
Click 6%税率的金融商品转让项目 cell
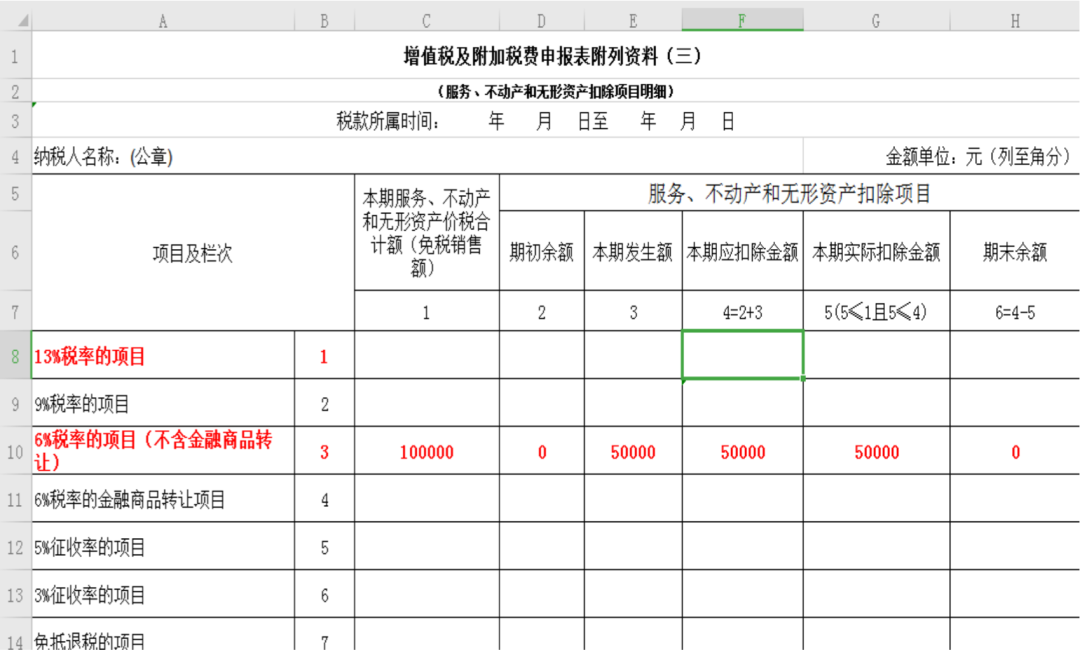pos(163,499)
